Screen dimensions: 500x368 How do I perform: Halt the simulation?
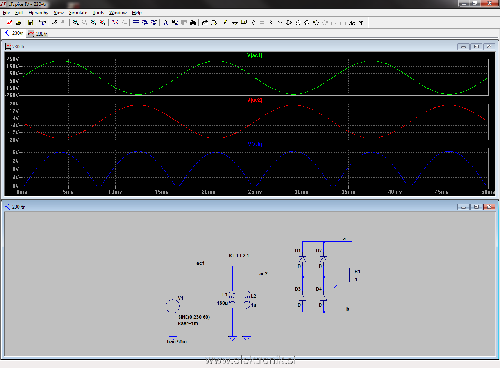(62, 22)
